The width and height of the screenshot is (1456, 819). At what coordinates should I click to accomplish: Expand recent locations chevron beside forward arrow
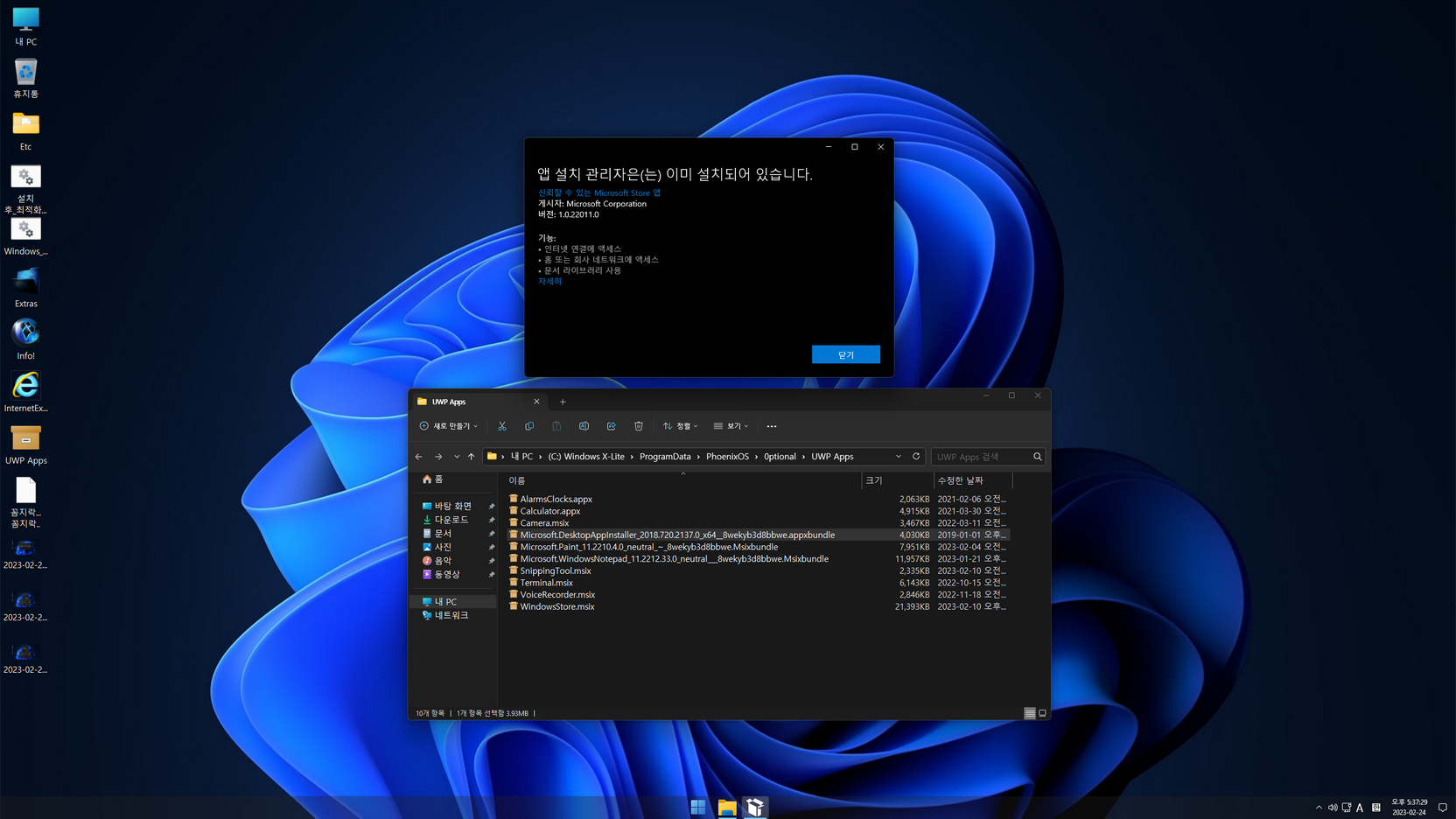(456, 457)
